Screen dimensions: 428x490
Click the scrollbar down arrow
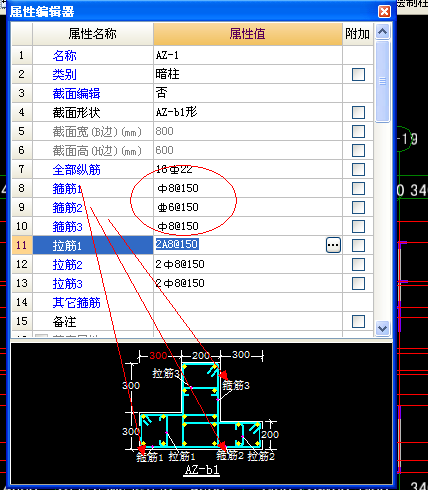tap(382, 328)
